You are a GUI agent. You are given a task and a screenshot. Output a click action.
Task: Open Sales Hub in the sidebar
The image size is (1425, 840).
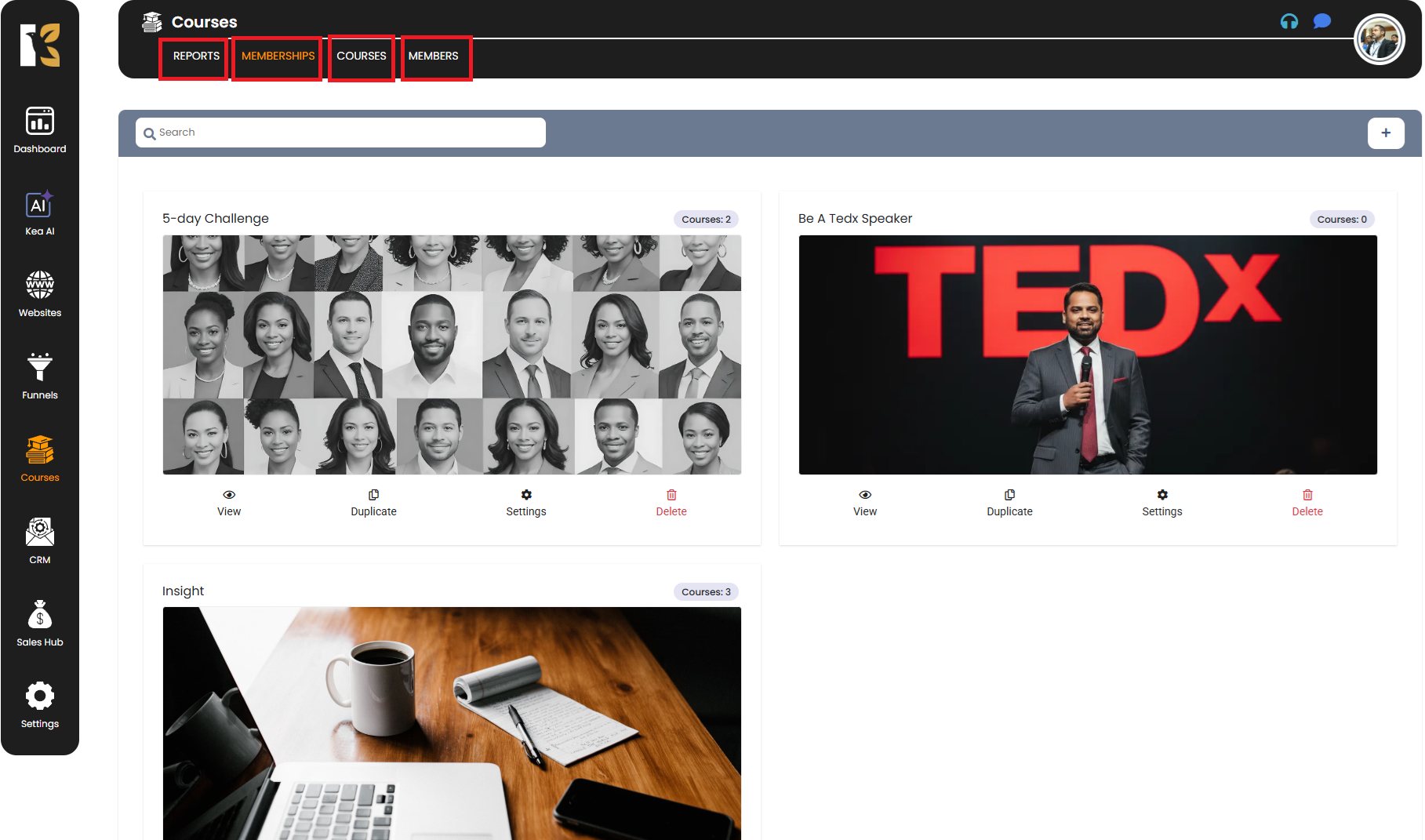39,624
